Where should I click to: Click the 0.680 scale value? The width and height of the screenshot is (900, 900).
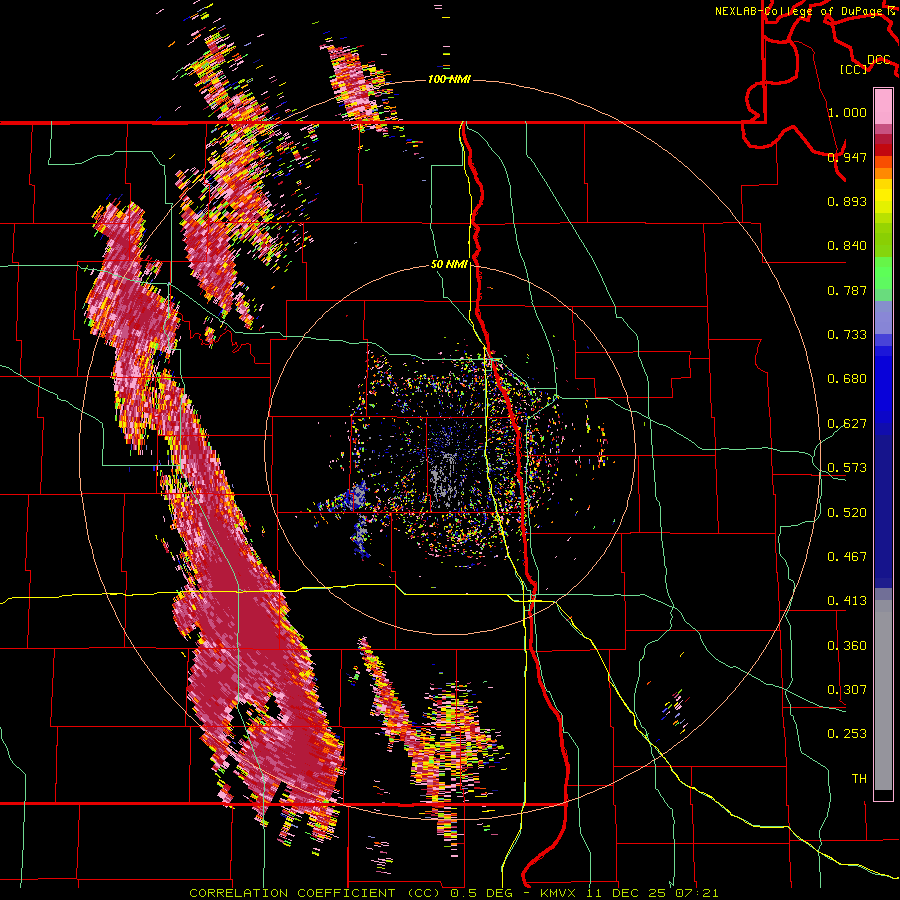[847, 379]
